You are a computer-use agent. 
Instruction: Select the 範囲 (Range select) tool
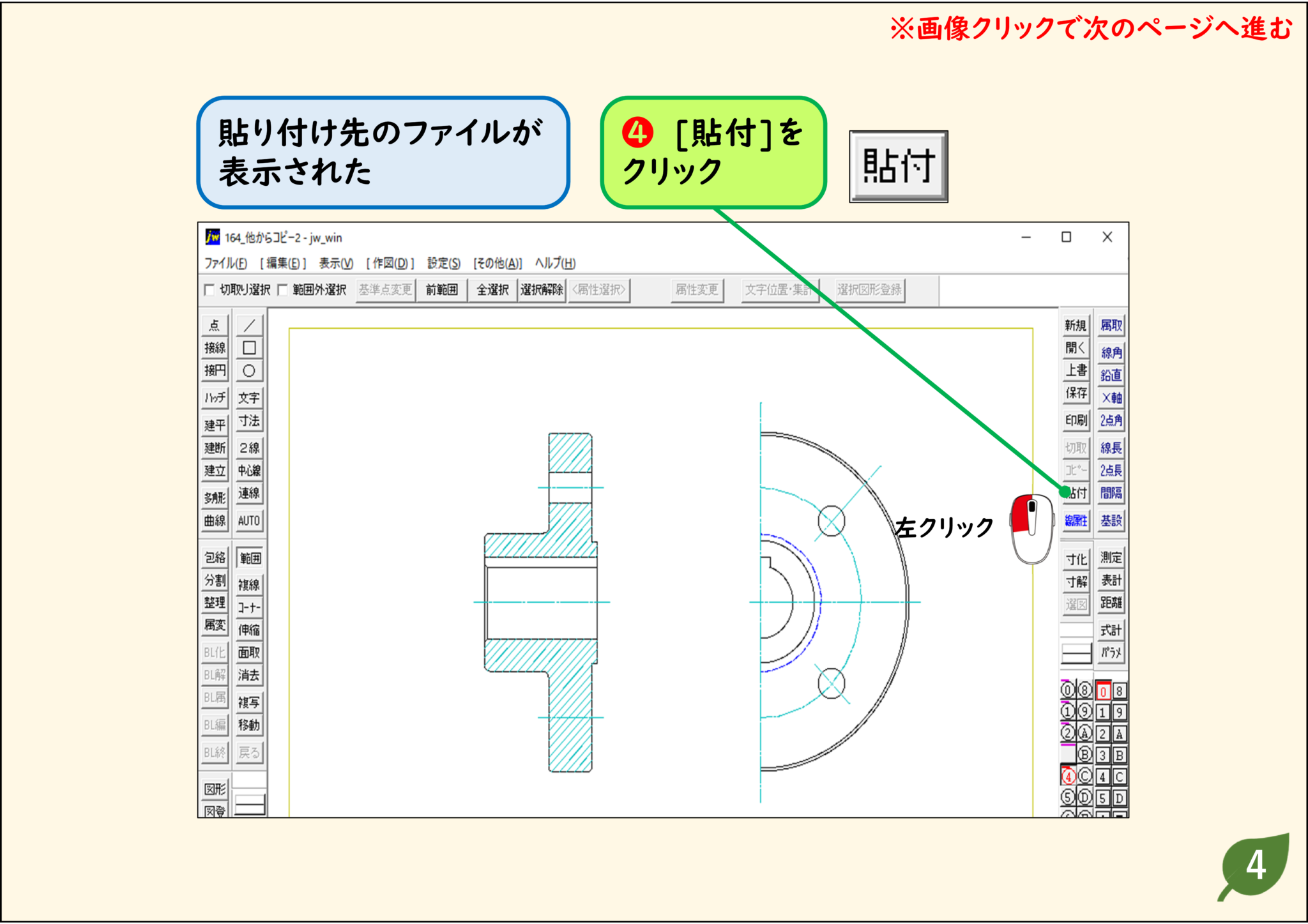pos(249,557)
